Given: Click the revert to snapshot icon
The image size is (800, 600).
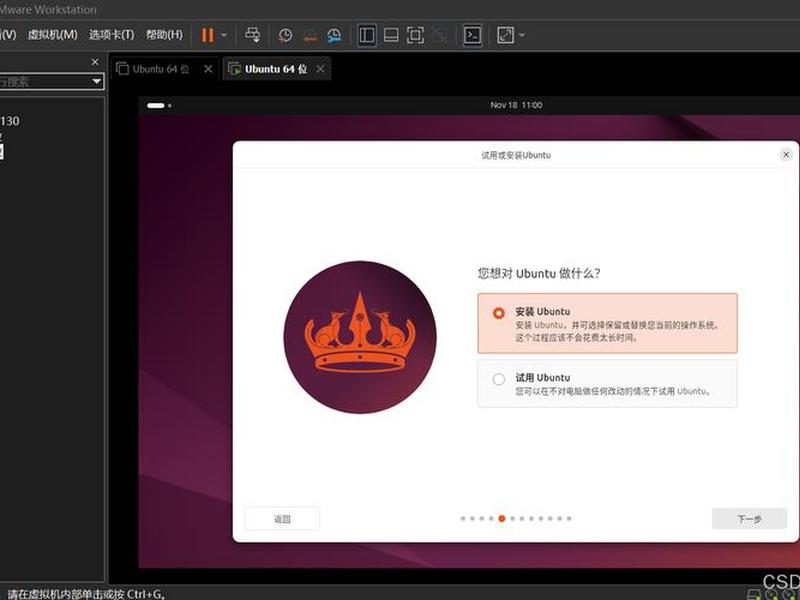Looking at the screenshot, I should click(x=310, y=35).
